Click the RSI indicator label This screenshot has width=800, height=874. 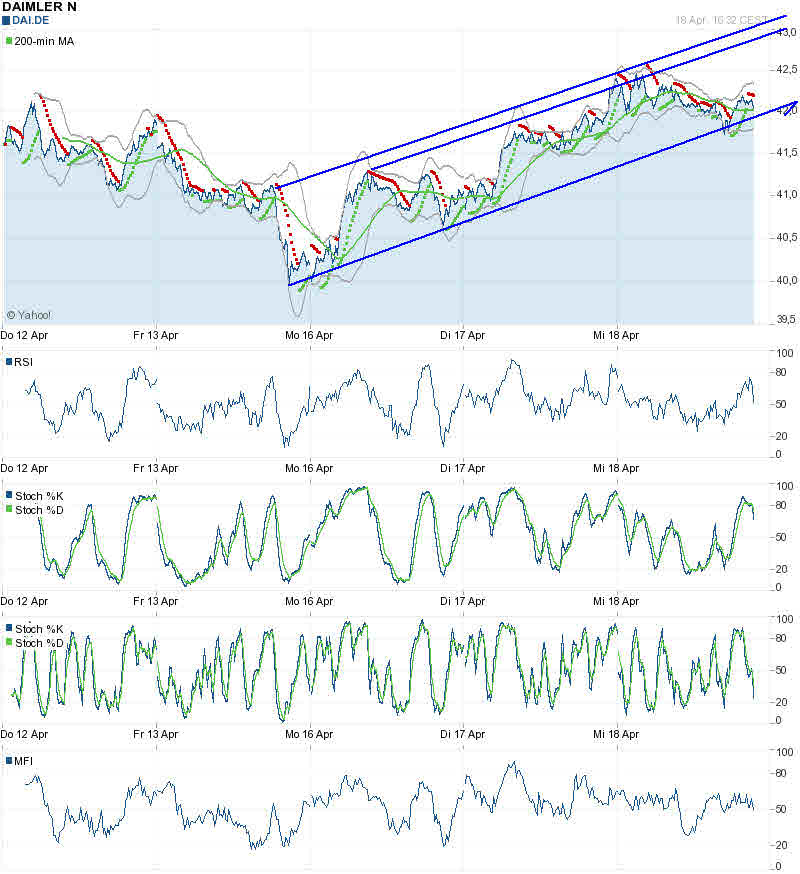(23, 362)
